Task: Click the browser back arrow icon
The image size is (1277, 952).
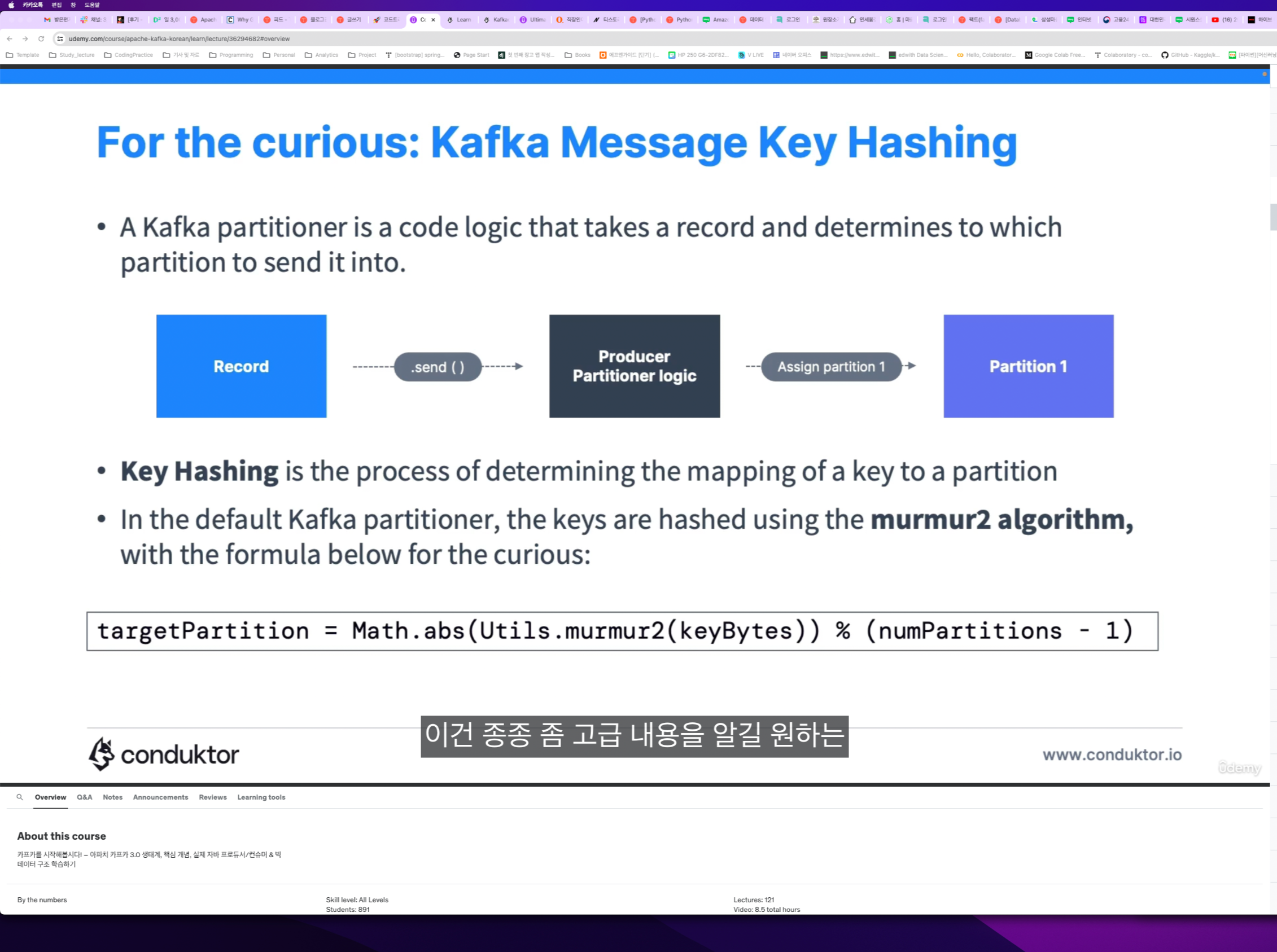Action: click(x=9, y=38)
